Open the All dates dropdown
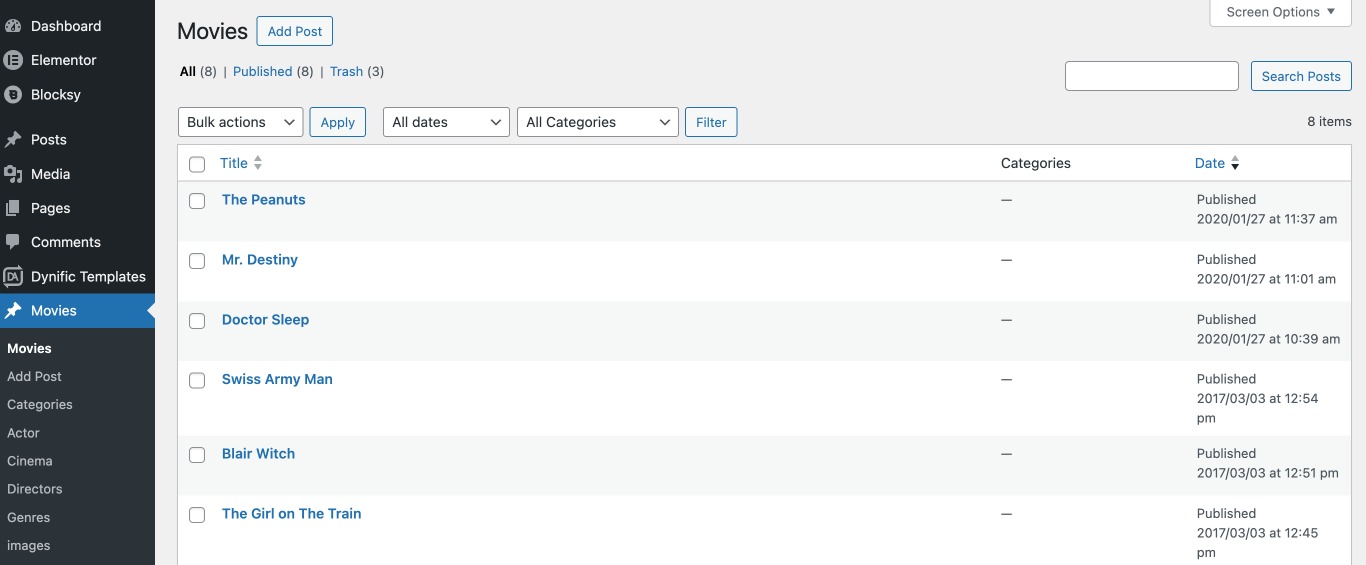Screen dimensions: 1366x565 pos(446,122)
